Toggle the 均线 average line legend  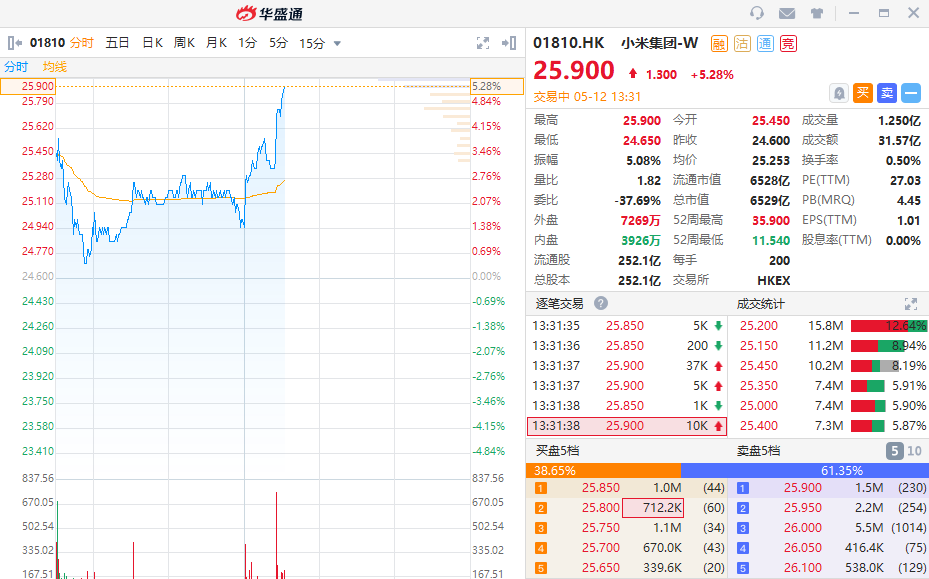[55, 67]
